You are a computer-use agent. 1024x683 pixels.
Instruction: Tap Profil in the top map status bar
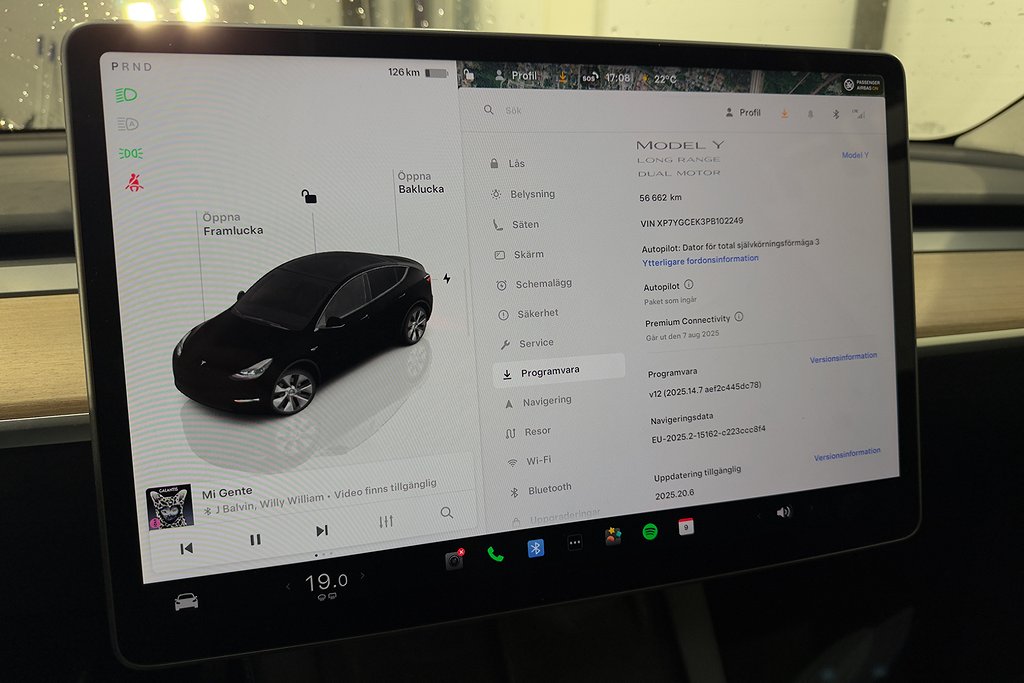[x=516, y=76]
